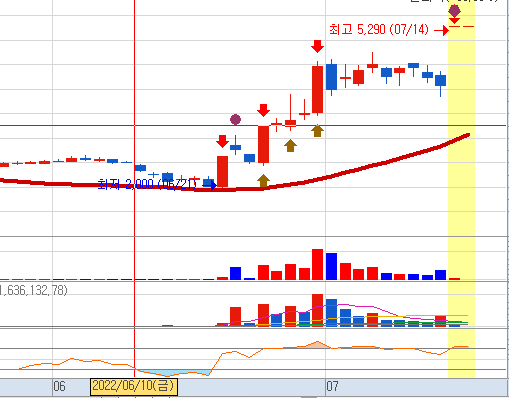Viewport: 509px width, 398px height.
Task: Click the lowest brown up-arrow signal
Action: tap(263, 181)
